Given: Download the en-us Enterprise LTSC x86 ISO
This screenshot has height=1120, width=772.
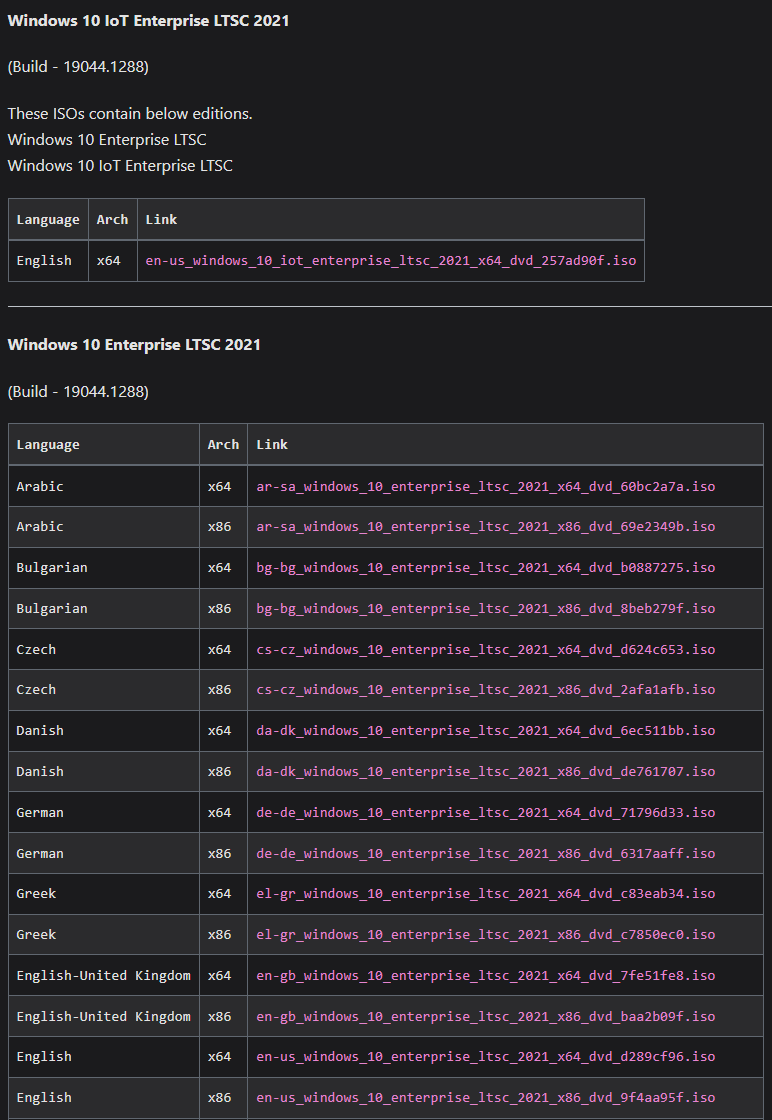Looking at the screenshot, I should point(485,1098).
